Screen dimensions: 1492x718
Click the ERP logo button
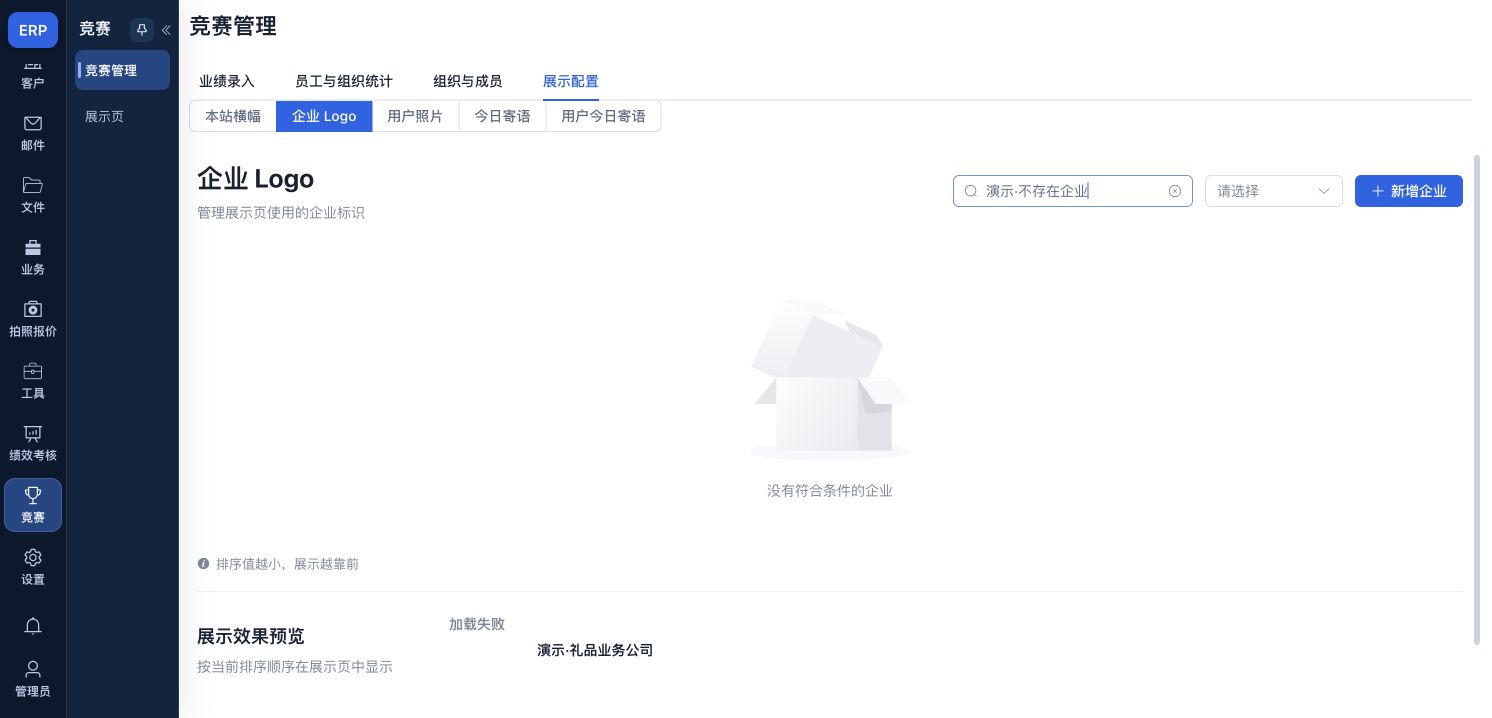[33, 30]
